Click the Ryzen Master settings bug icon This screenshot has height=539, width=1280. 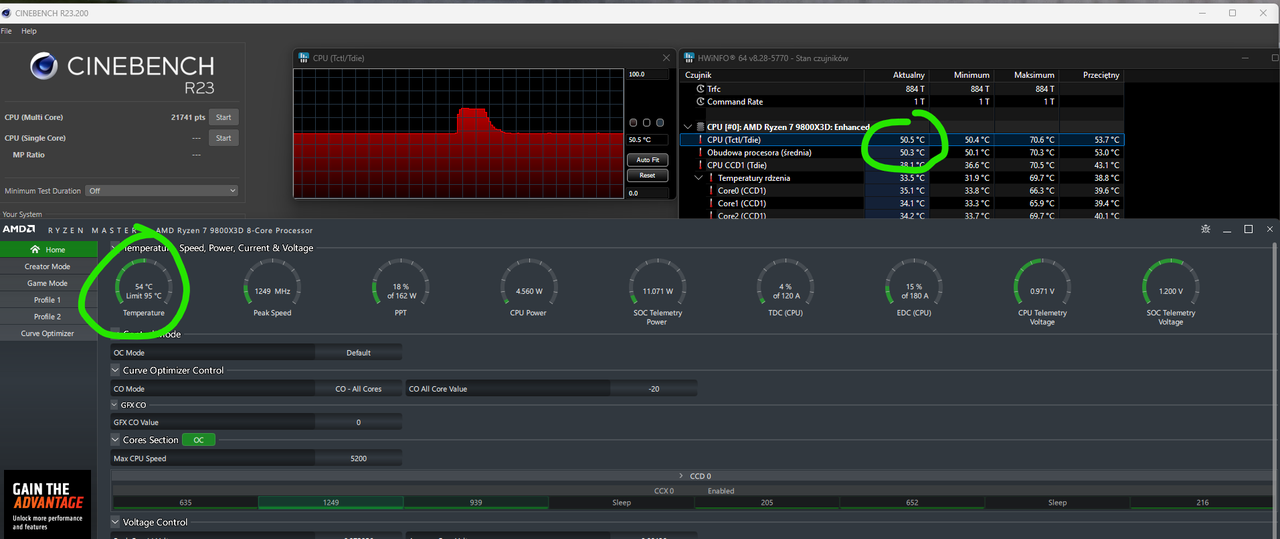point(1205,229)
